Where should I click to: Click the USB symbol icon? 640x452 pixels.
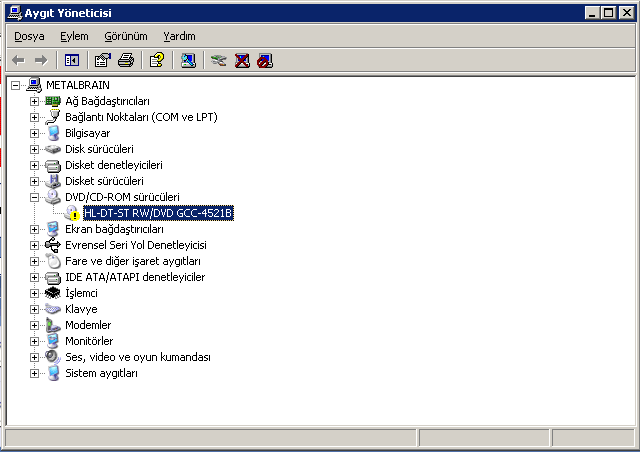[53, 245]
